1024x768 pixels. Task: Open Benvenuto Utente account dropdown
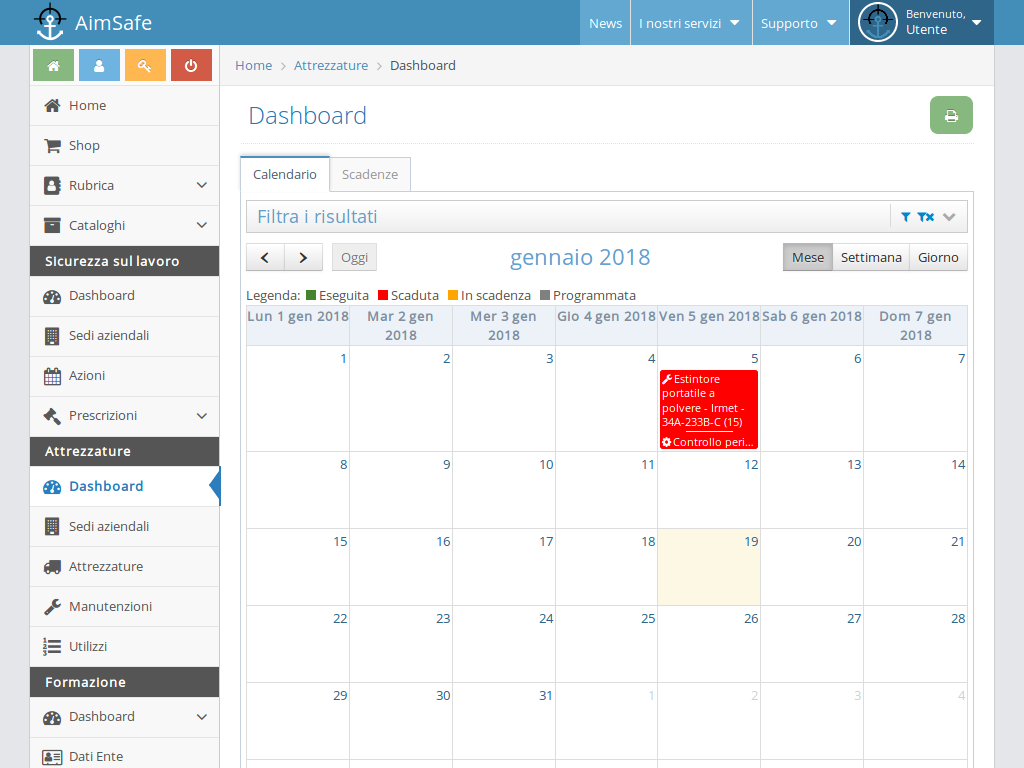921,23
